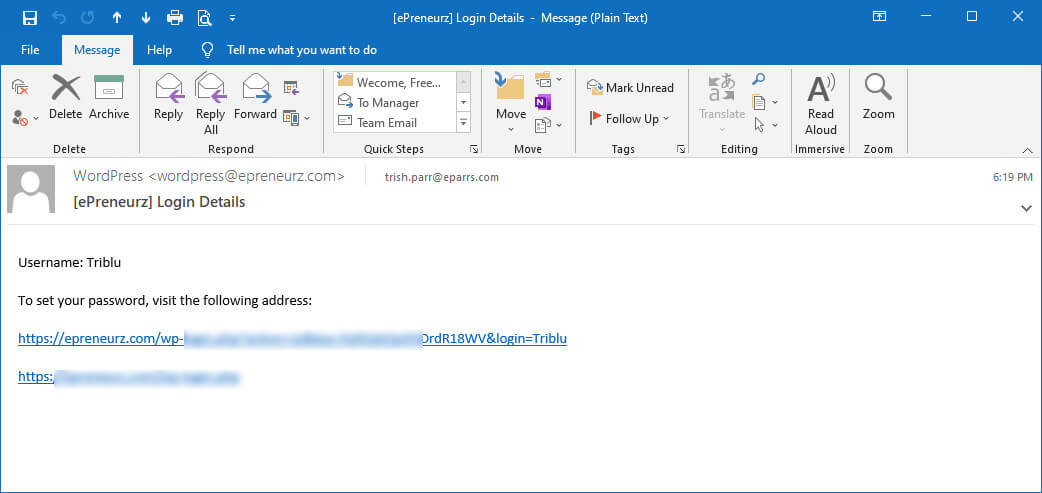Redo using the title bar redo arrow
Image resolution: width=1042 pixels, height=493 pixels.
(x=88, y=18)
